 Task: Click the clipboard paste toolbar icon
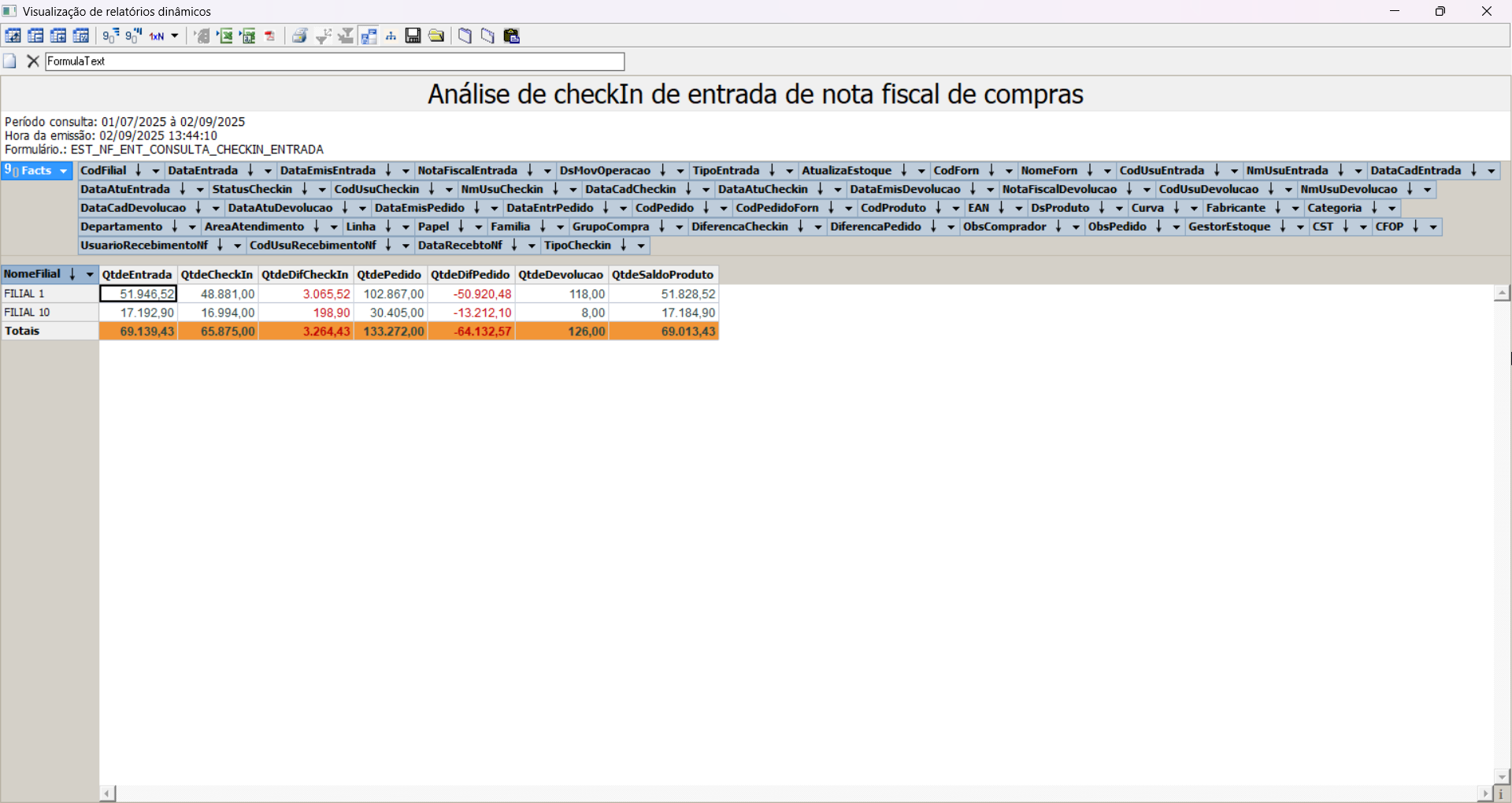coord(512,35)
